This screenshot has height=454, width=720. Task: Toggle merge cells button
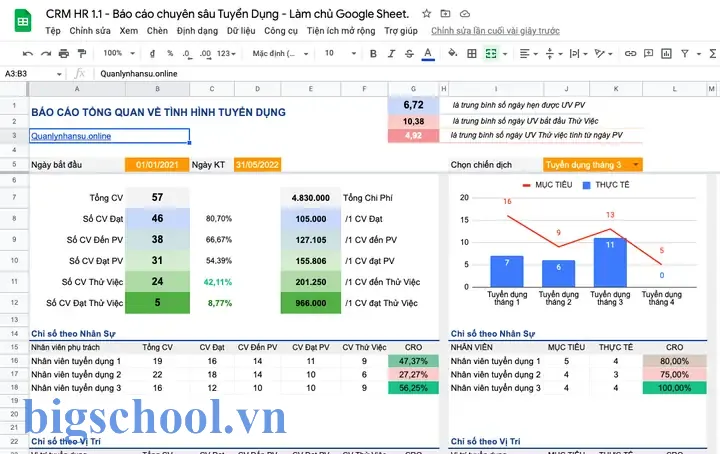click(491, 54)
